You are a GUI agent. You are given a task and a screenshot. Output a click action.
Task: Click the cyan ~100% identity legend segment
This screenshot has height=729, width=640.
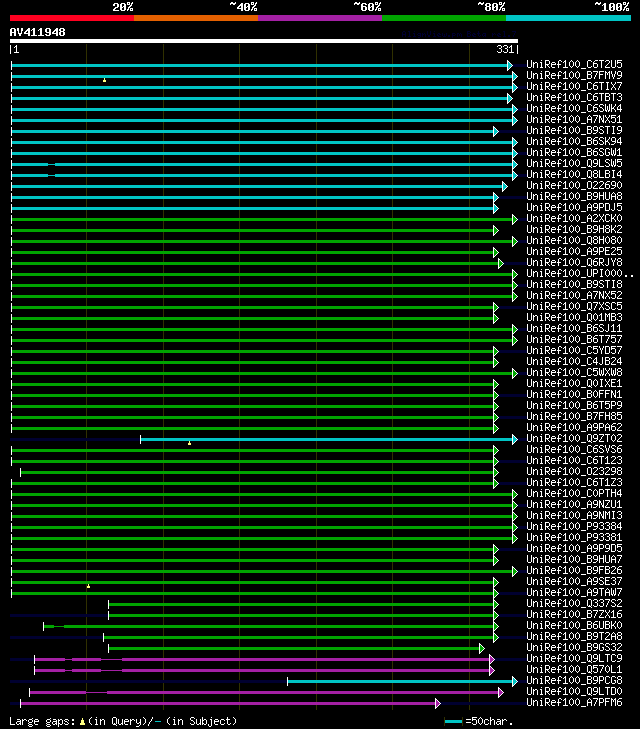pyautogui.click(x=568, y=18)
